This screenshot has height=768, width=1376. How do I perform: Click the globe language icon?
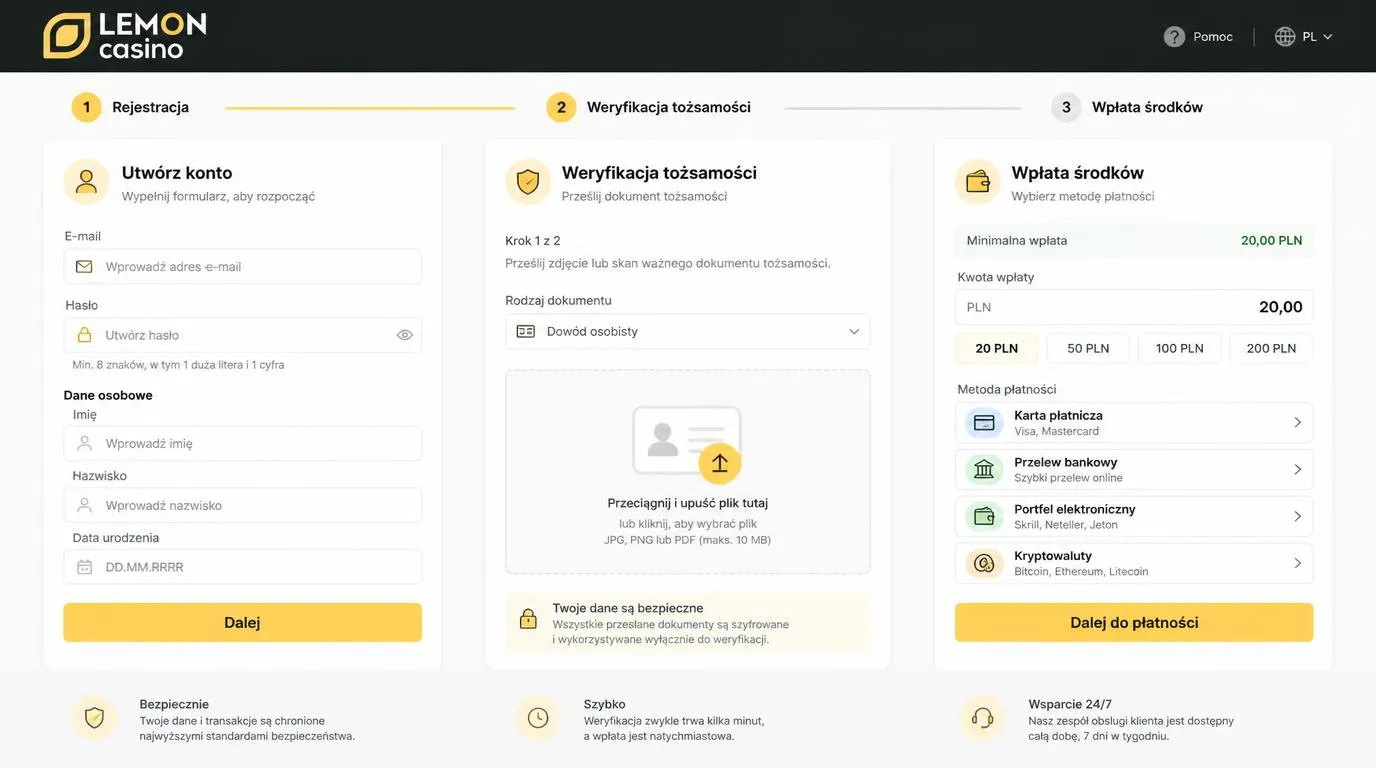(1285, 37)
